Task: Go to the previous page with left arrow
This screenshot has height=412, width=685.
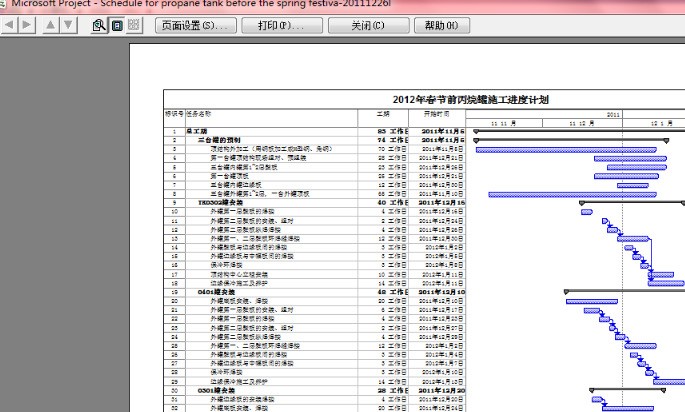Action: (9, 25)
